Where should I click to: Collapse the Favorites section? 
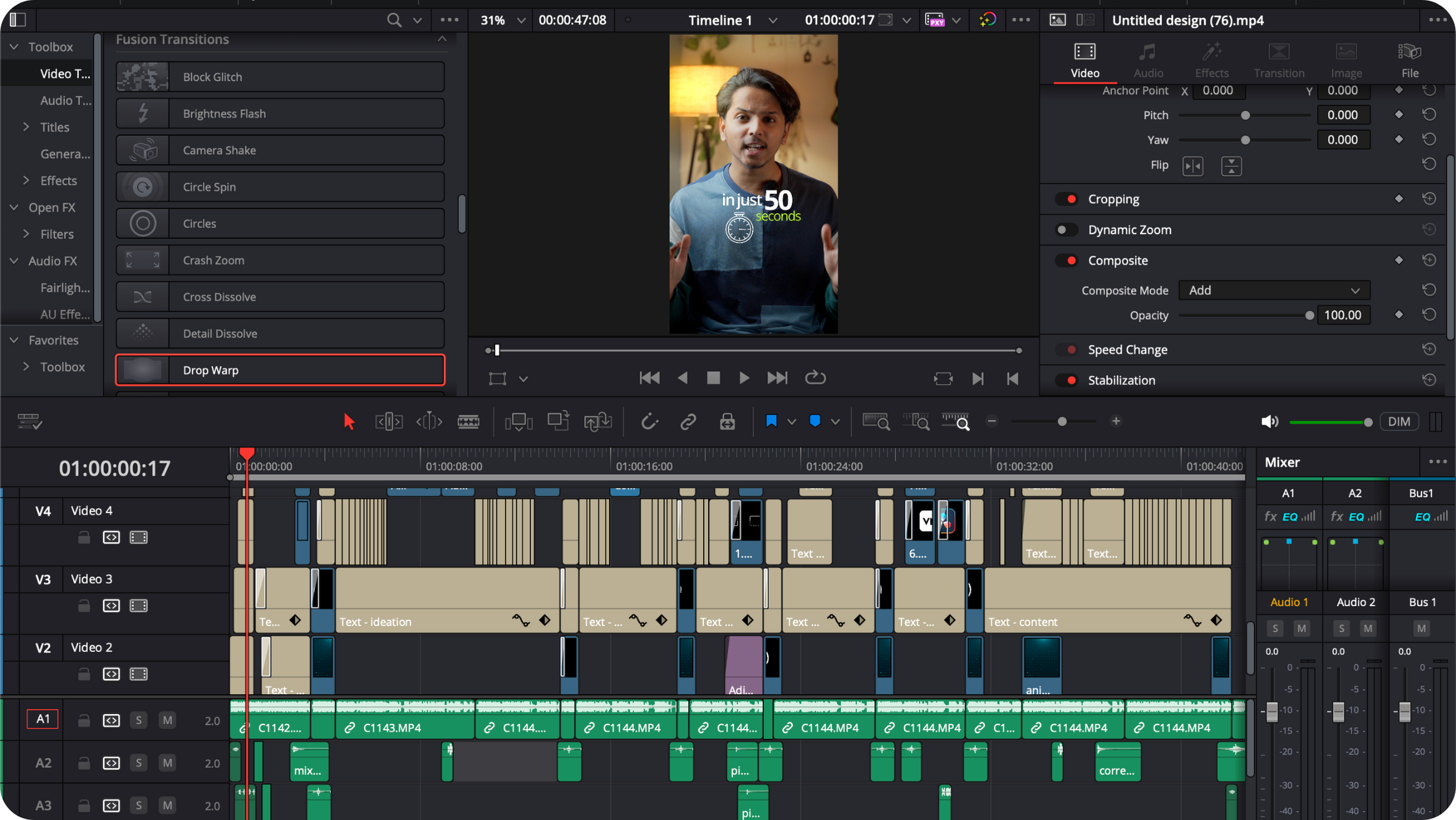[x=14, y=340]
